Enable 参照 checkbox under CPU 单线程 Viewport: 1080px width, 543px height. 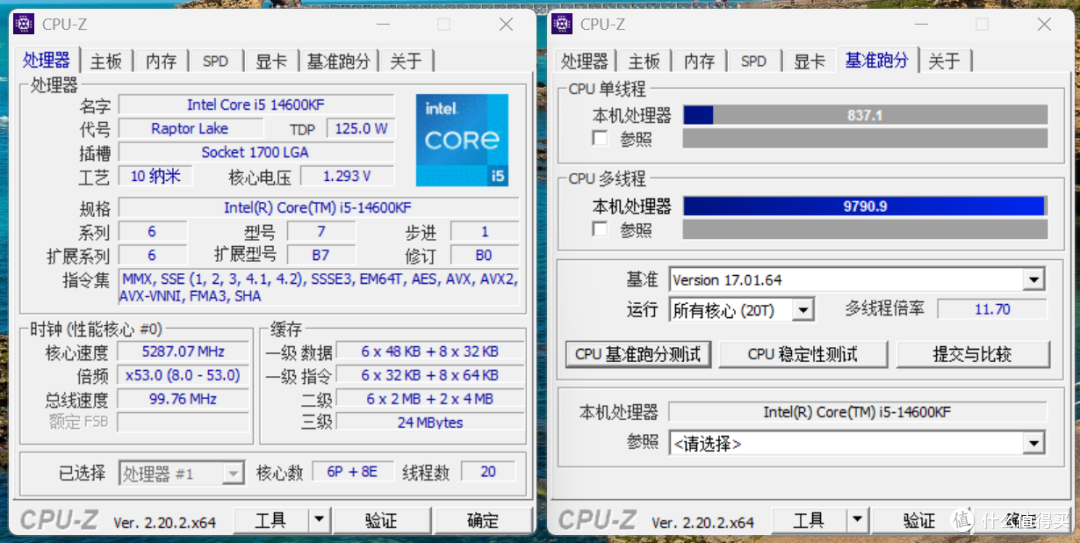pos(601,139)
